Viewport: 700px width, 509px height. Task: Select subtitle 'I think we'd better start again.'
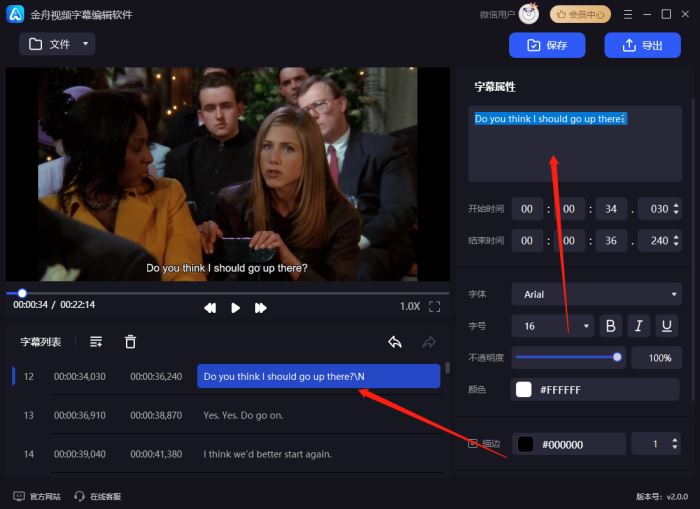267,454
